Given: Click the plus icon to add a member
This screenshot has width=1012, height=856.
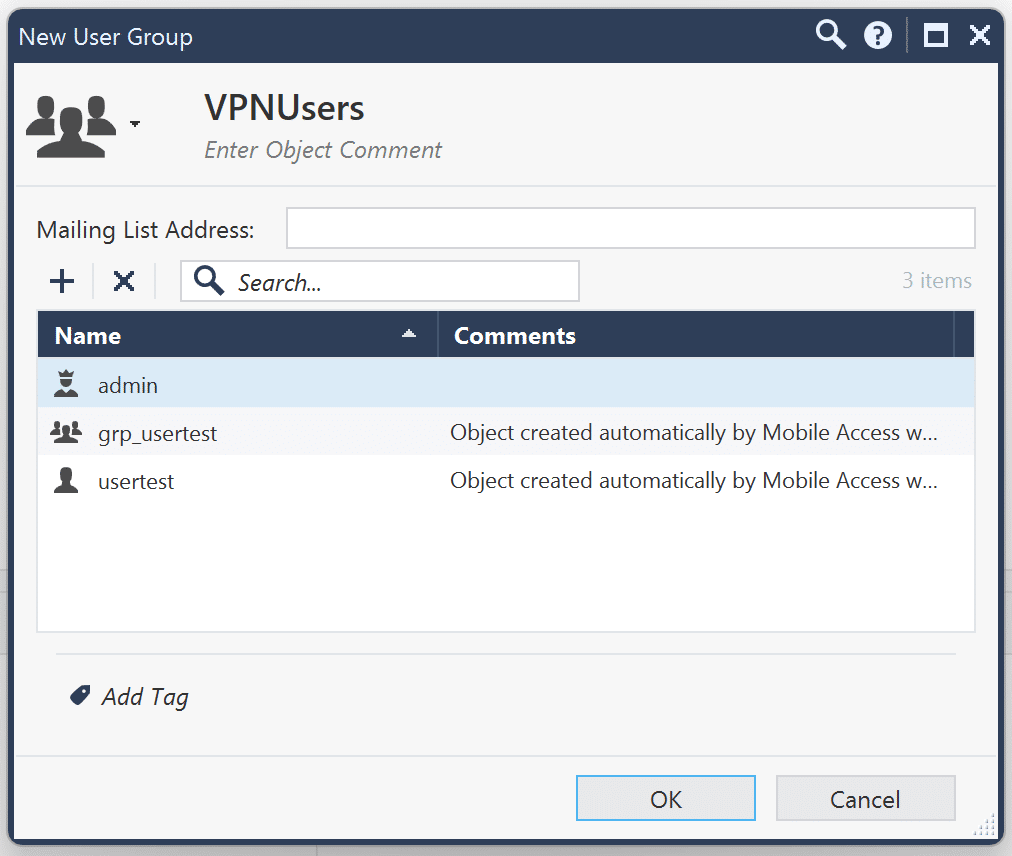Looking at the screenshot, I should tap(62, 281).
